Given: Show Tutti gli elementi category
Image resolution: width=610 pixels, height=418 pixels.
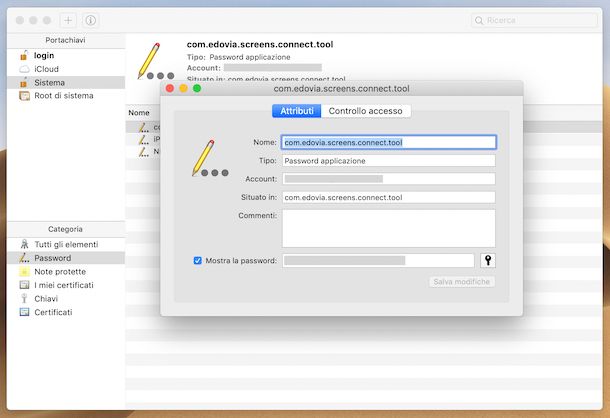Looking at the screenshot, I should pos(66,244).
